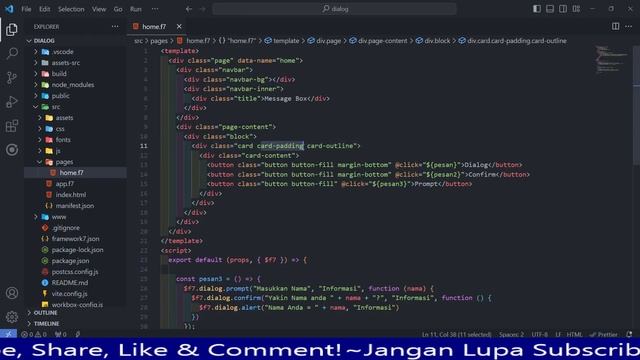This screenshot has height=360, width=640.
Task: Change language mode HTML in status bar
Action: point(574,334)
